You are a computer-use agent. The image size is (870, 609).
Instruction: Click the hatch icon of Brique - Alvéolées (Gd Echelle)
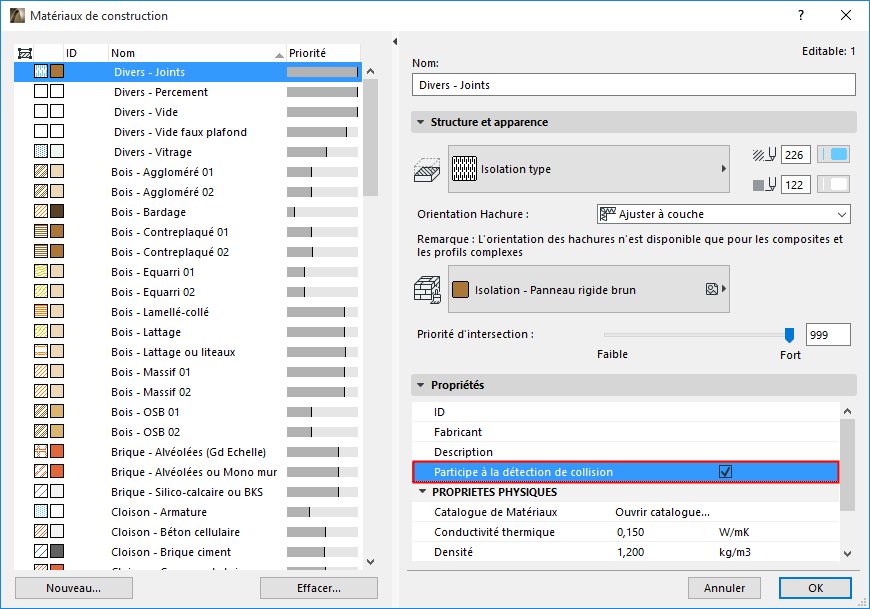coord(41,451)
